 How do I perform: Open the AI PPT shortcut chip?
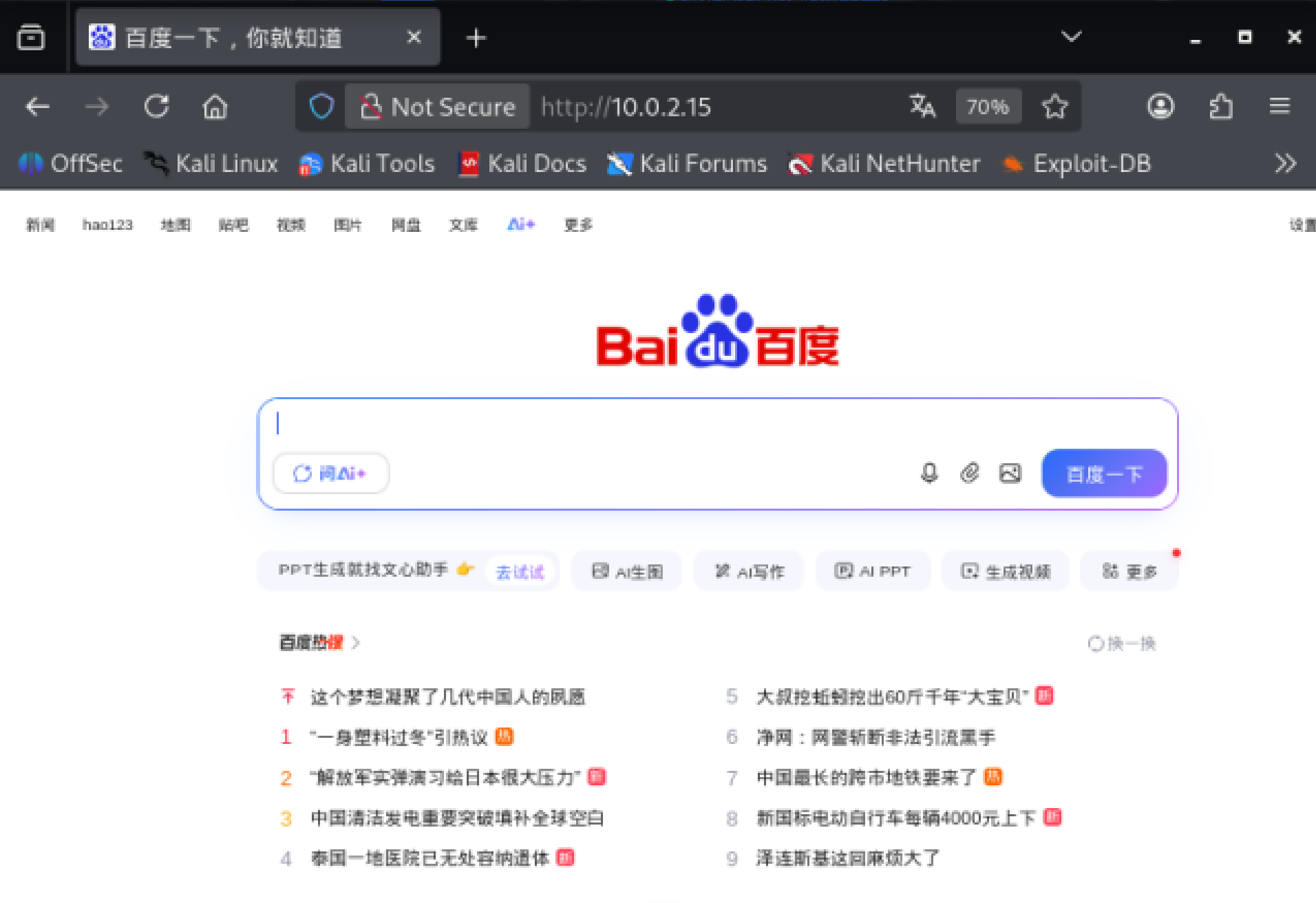(873, 571)
